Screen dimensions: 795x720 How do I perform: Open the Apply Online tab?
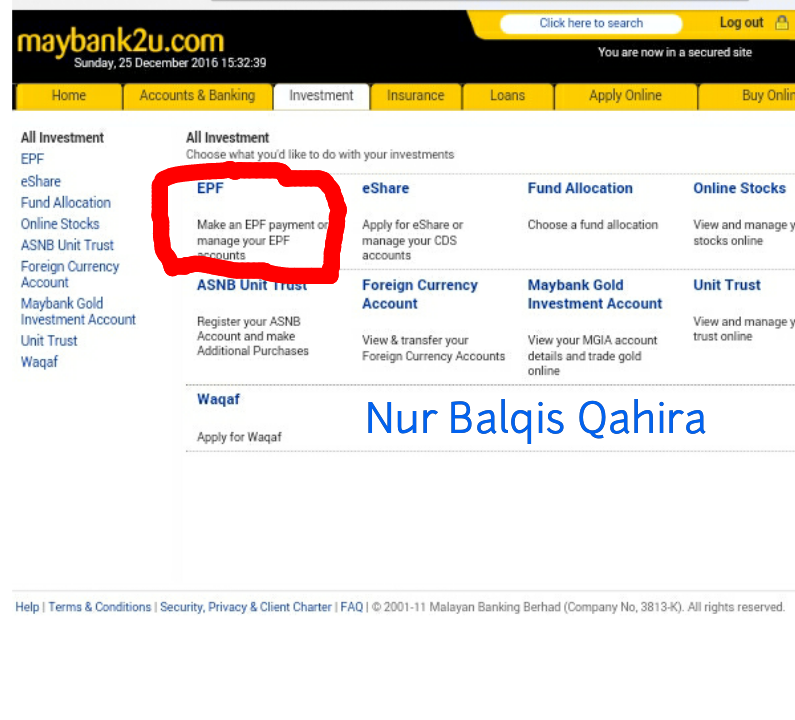click(625, 96)
